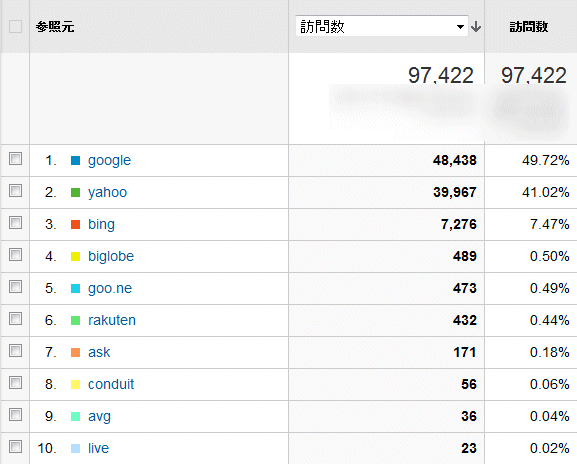Click the green yahoo color swatch
This screenshot has width=577, height=464.
tap(75, 192)
